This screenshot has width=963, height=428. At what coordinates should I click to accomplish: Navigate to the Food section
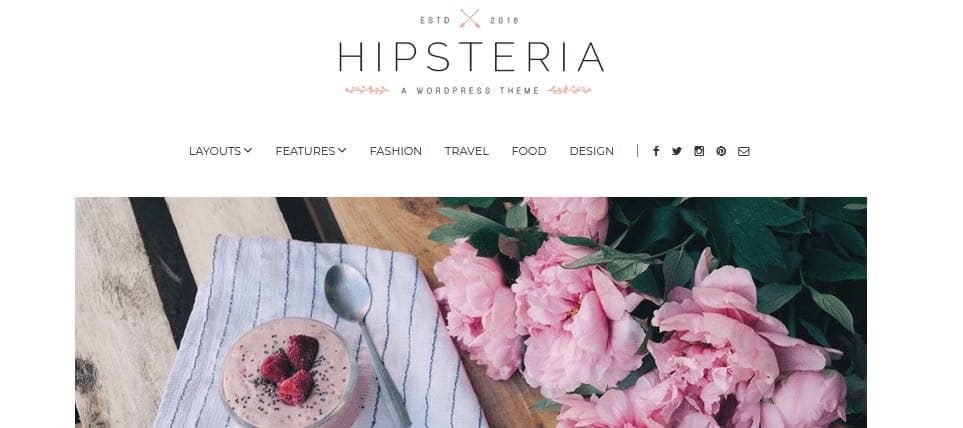coord(529,151)
